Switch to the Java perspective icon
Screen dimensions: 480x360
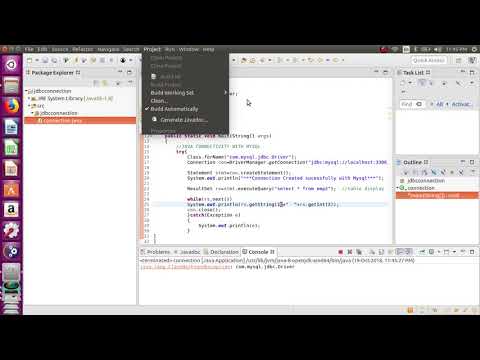472,60
